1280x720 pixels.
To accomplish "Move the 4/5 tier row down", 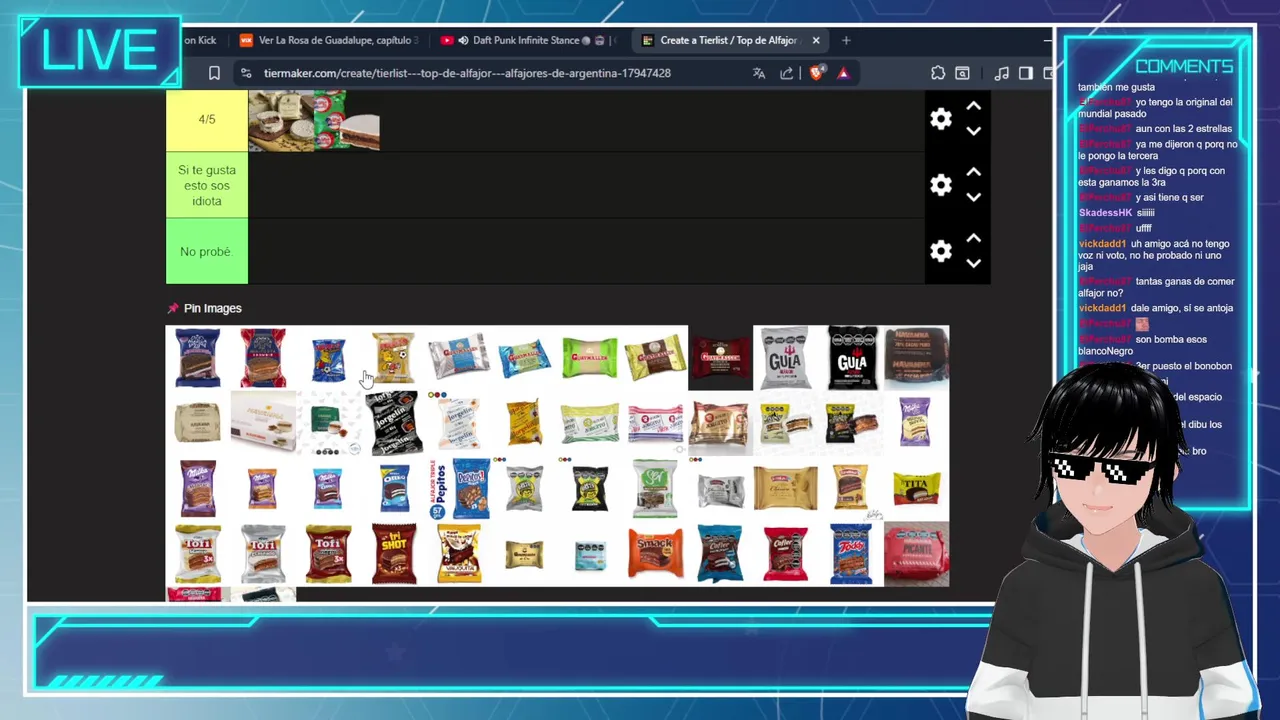I will [973, 131].
